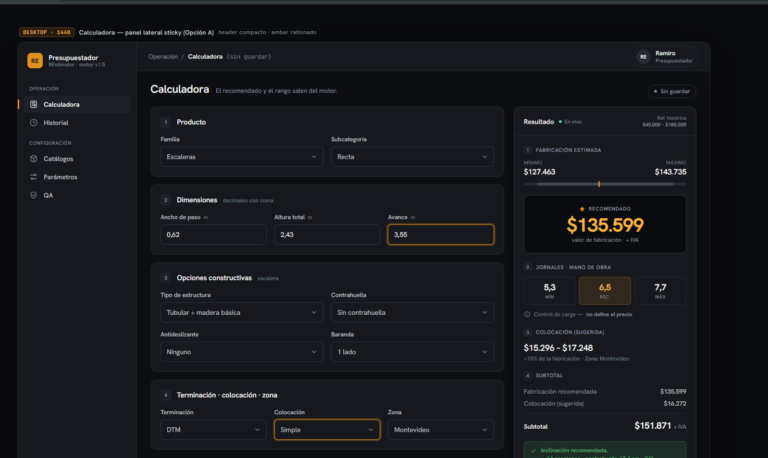This screenshot has height=458, width=768.
Task: Click the RE user avatar
Action: 643,57
